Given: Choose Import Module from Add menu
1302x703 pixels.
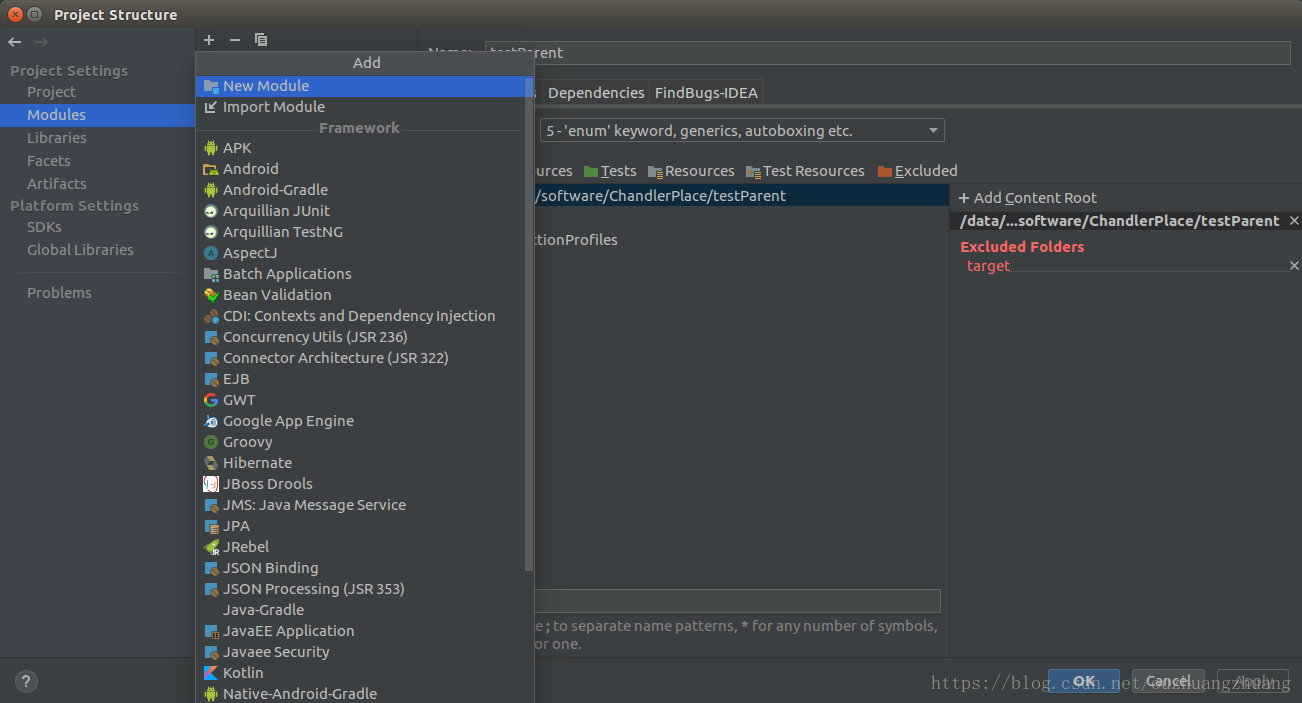Looking at the screenshot, I should (x=361, y=107).
